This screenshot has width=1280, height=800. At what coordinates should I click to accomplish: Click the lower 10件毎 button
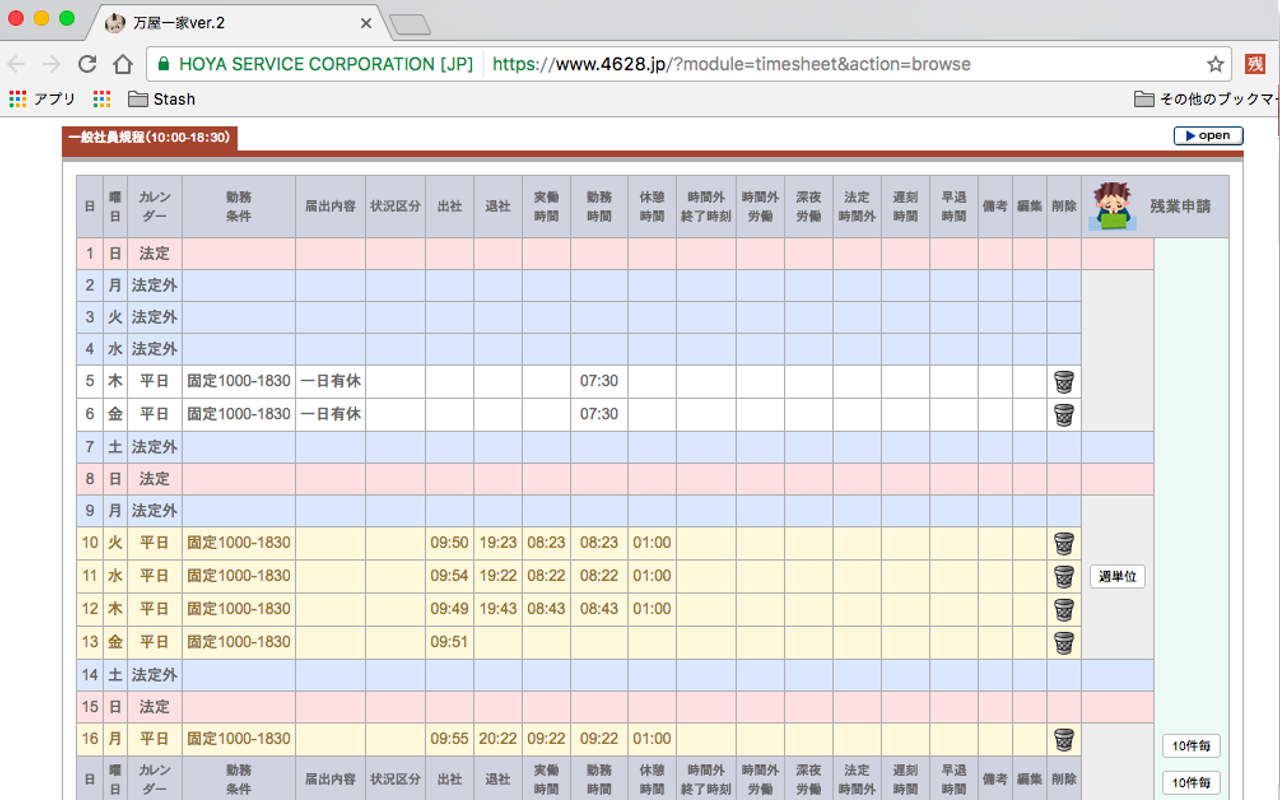click(1191, 783)
